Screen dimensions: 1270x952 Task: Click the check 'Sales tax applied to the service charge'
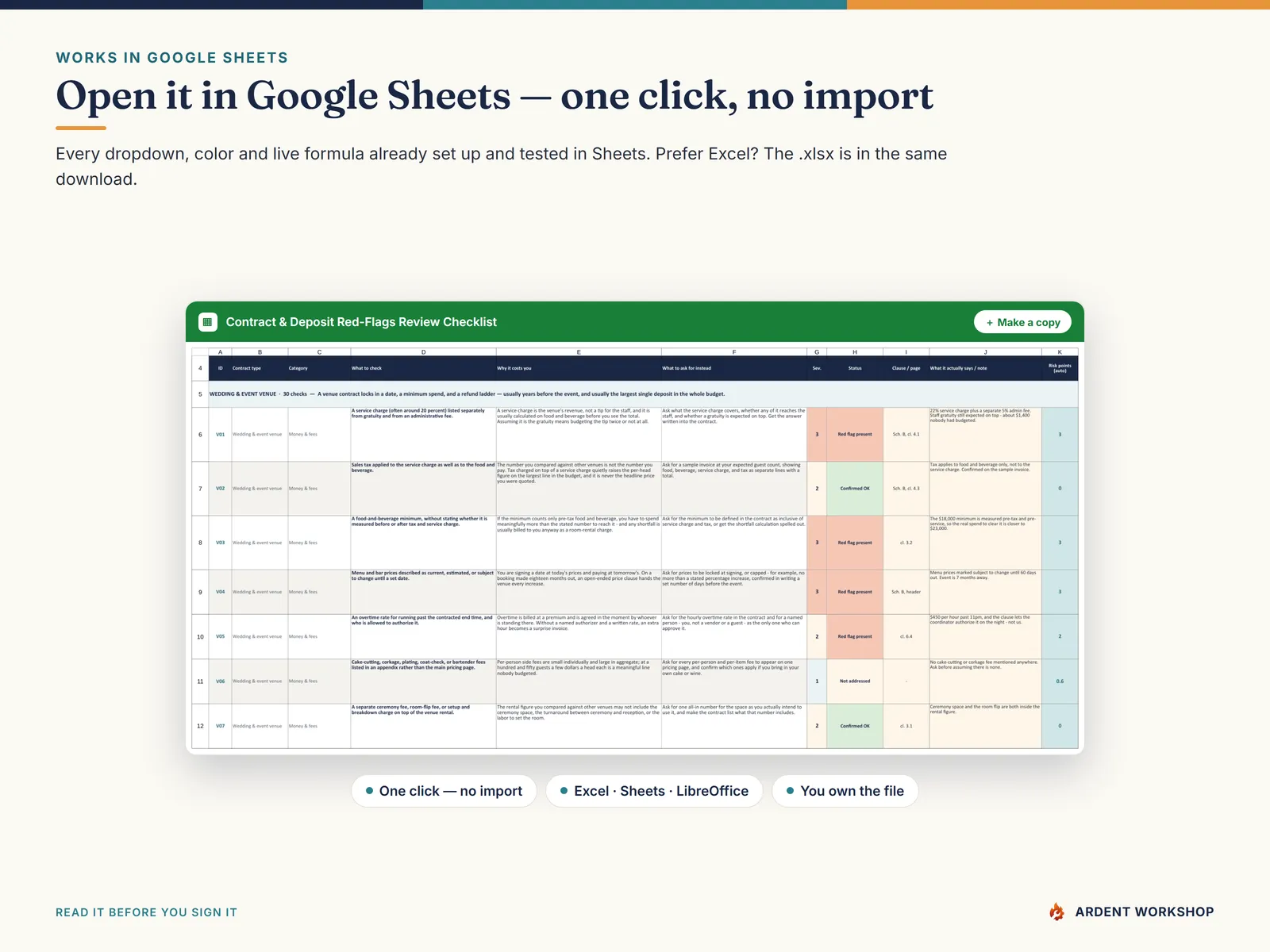[x=423, y=489]
